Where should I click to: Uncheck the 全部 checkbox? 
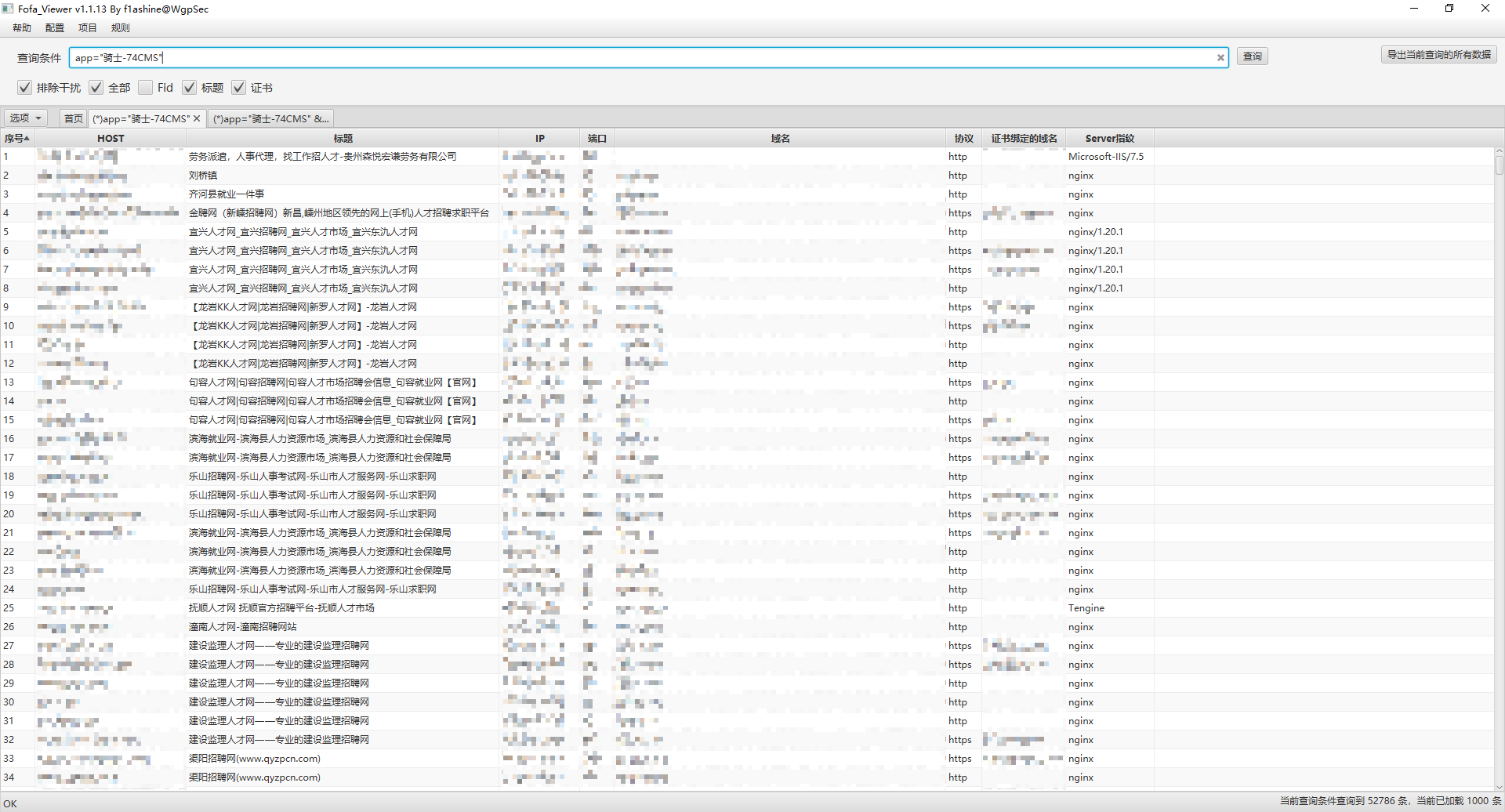[x=96, y=88]
